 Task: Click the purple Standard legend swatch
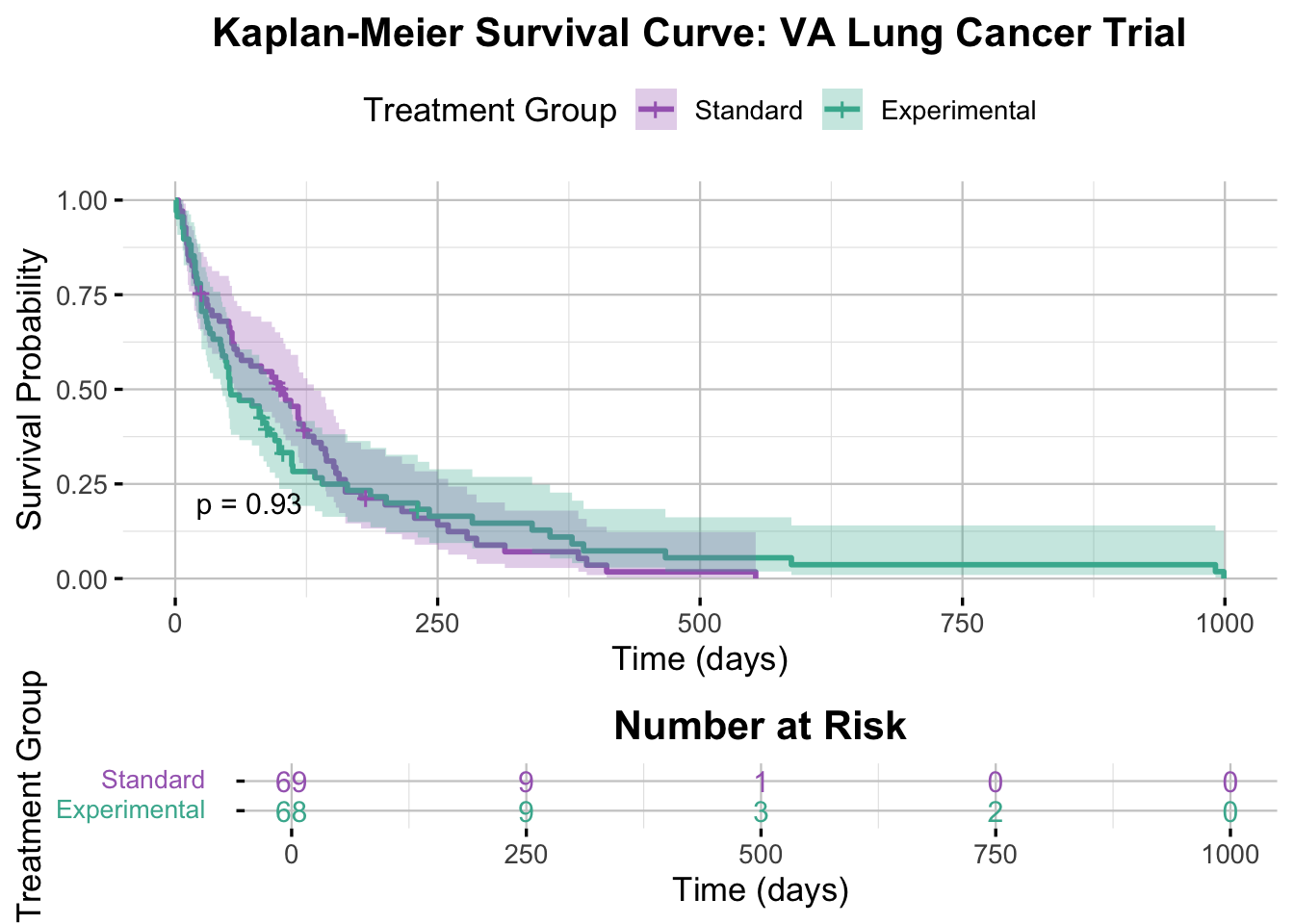656,111
